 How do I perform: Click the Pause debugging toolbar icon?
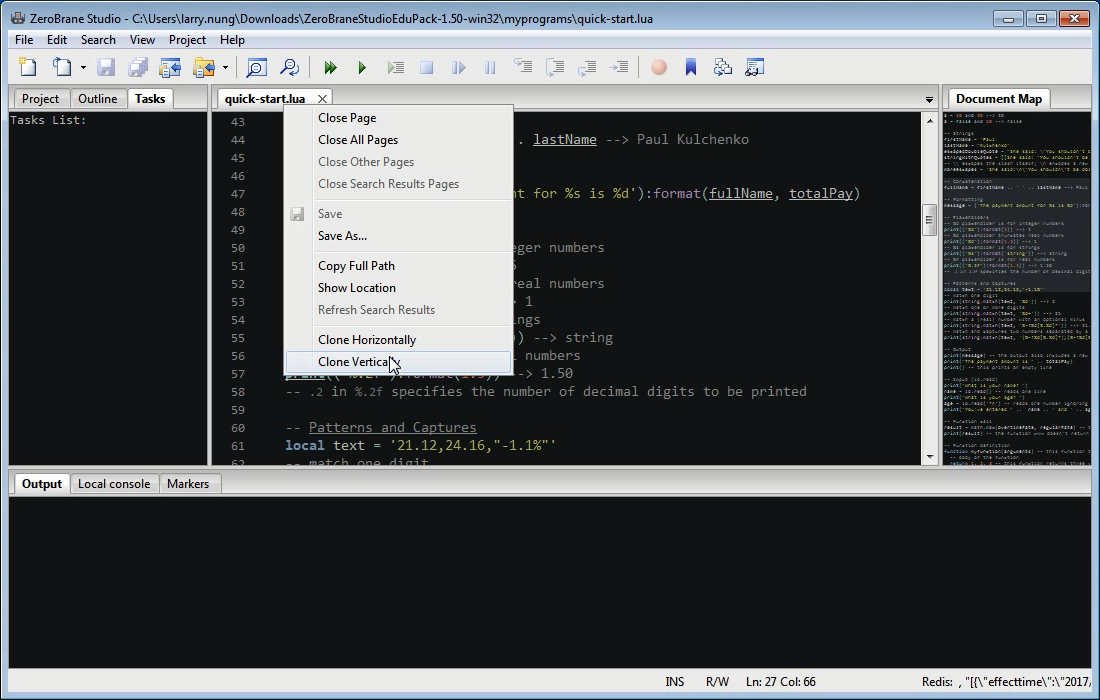click(x=490, y=67)
